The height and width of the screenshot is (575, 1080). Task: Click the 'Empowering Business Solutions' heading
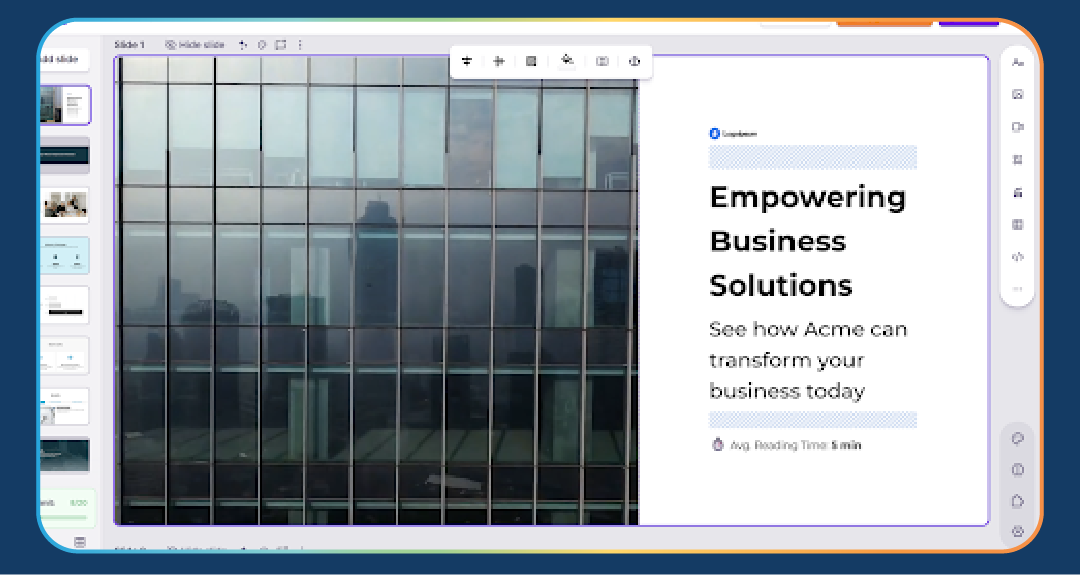808,241
